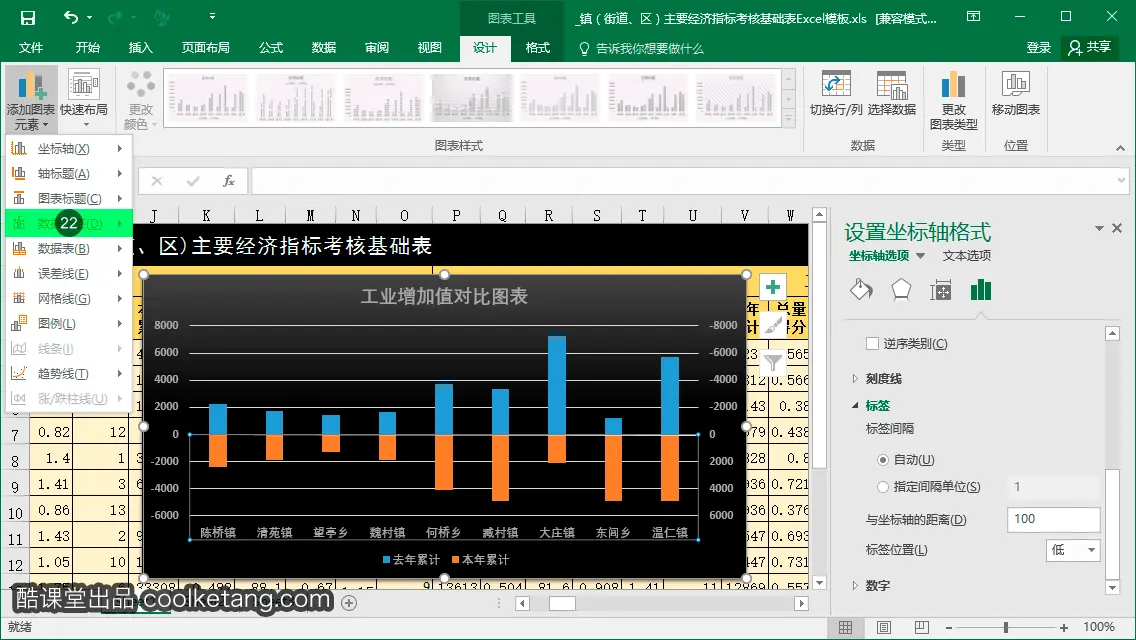Viewport: 1136px width, 640px height.
Task: Click the zoom slider handle
Action: 1006,628
